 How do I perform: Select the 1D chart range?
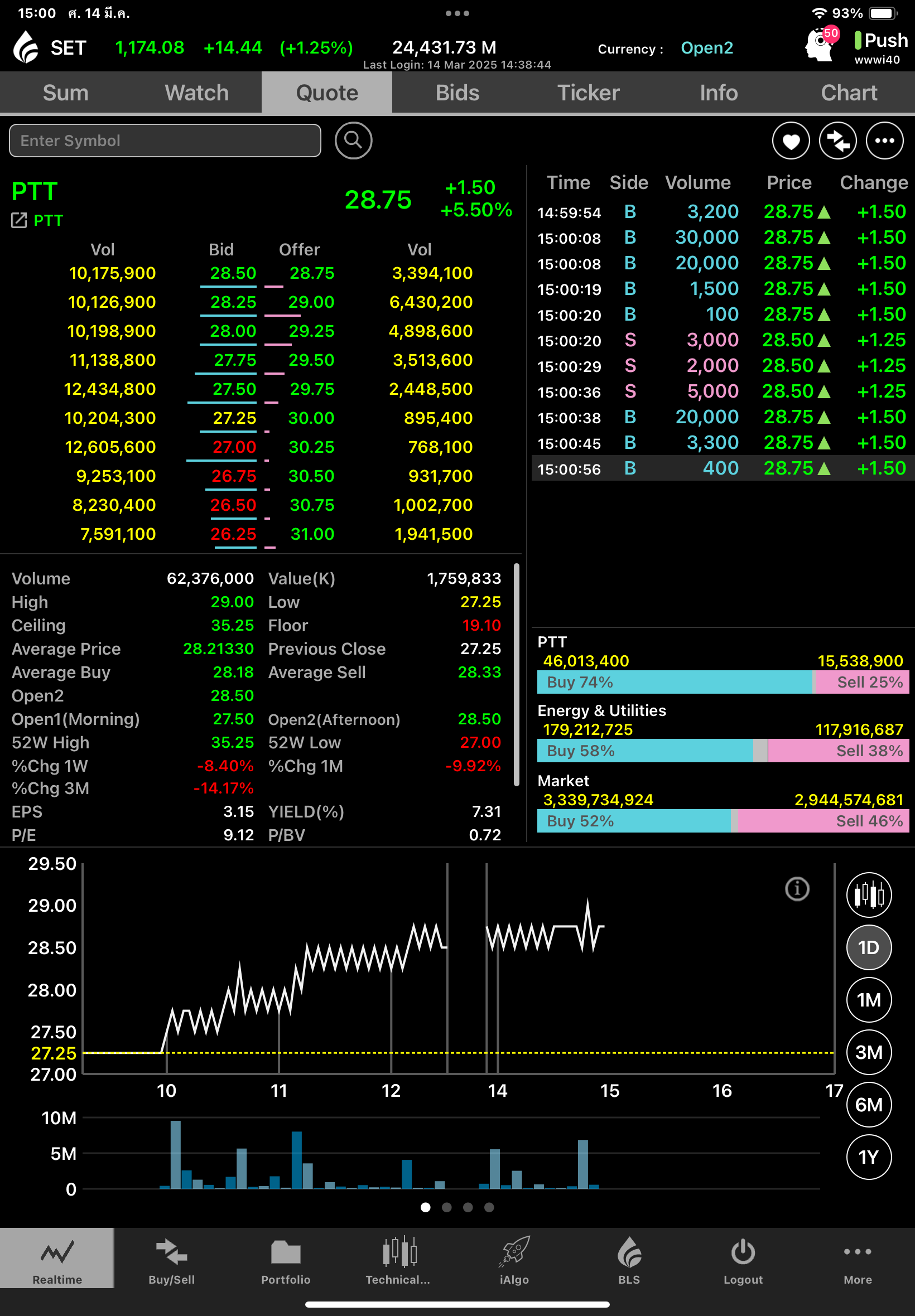(x=869, y=947)
